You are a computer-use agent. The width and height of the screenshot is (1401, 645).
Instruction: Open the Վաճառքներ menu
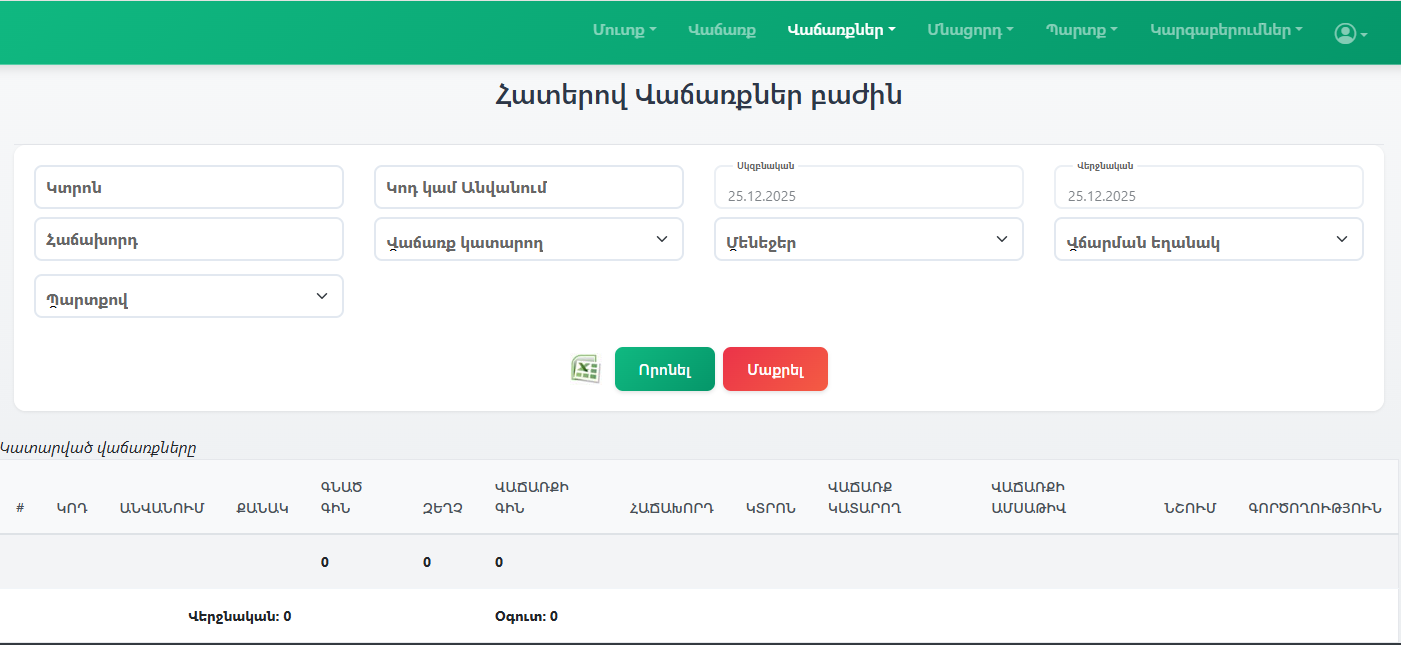tap(841, 30)
